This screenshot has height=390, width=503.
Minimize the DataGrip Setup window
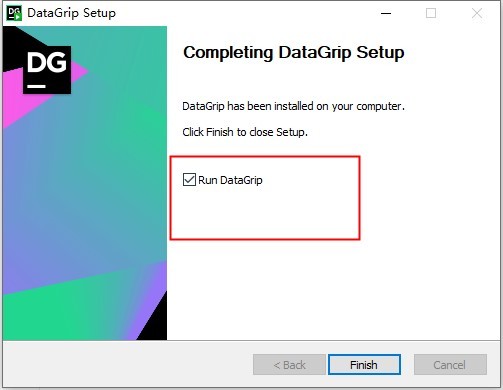coord(386,13)
